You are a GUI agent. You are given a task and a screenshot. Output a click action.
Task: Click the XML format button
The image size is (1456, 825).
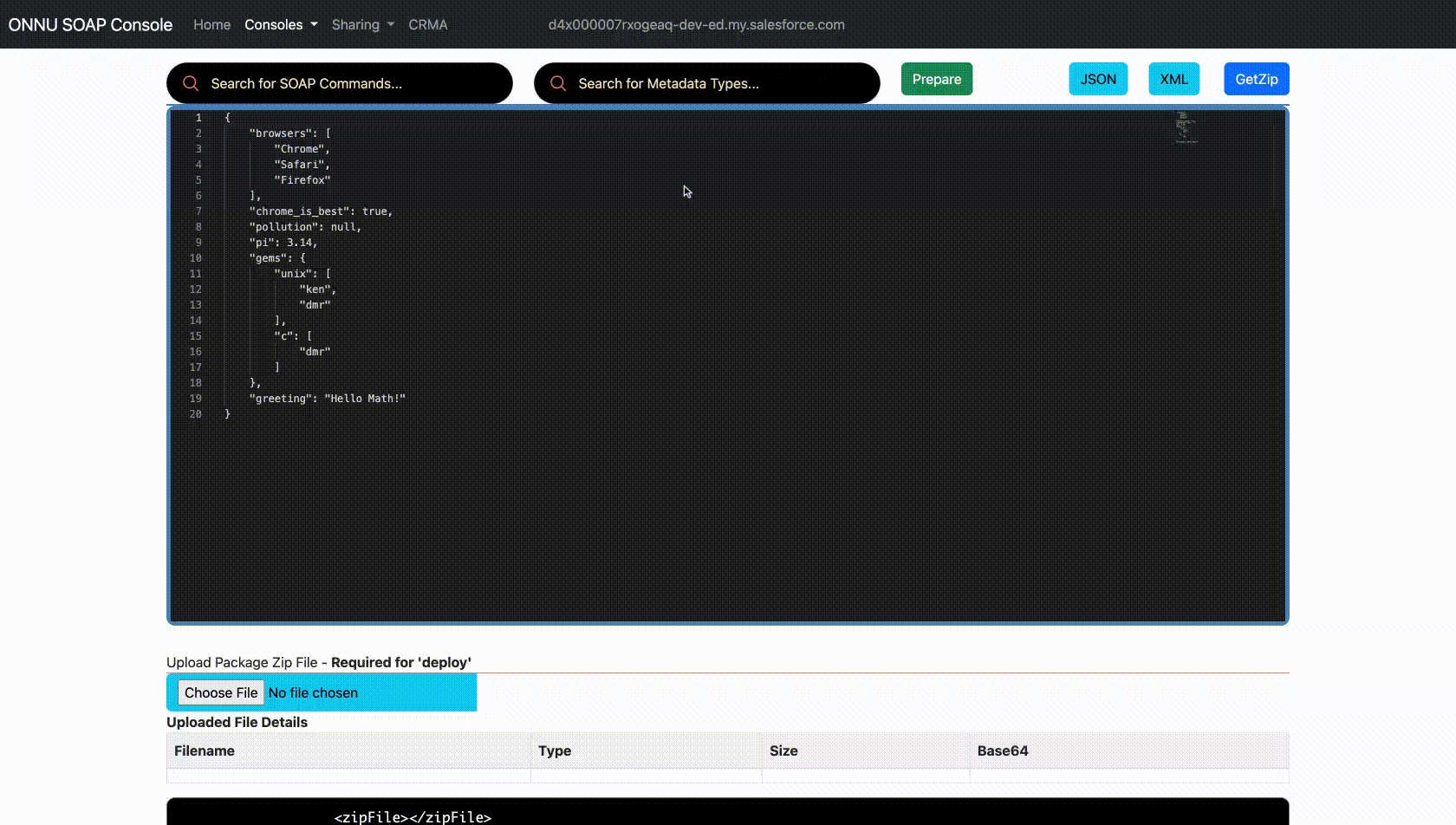1174,79
